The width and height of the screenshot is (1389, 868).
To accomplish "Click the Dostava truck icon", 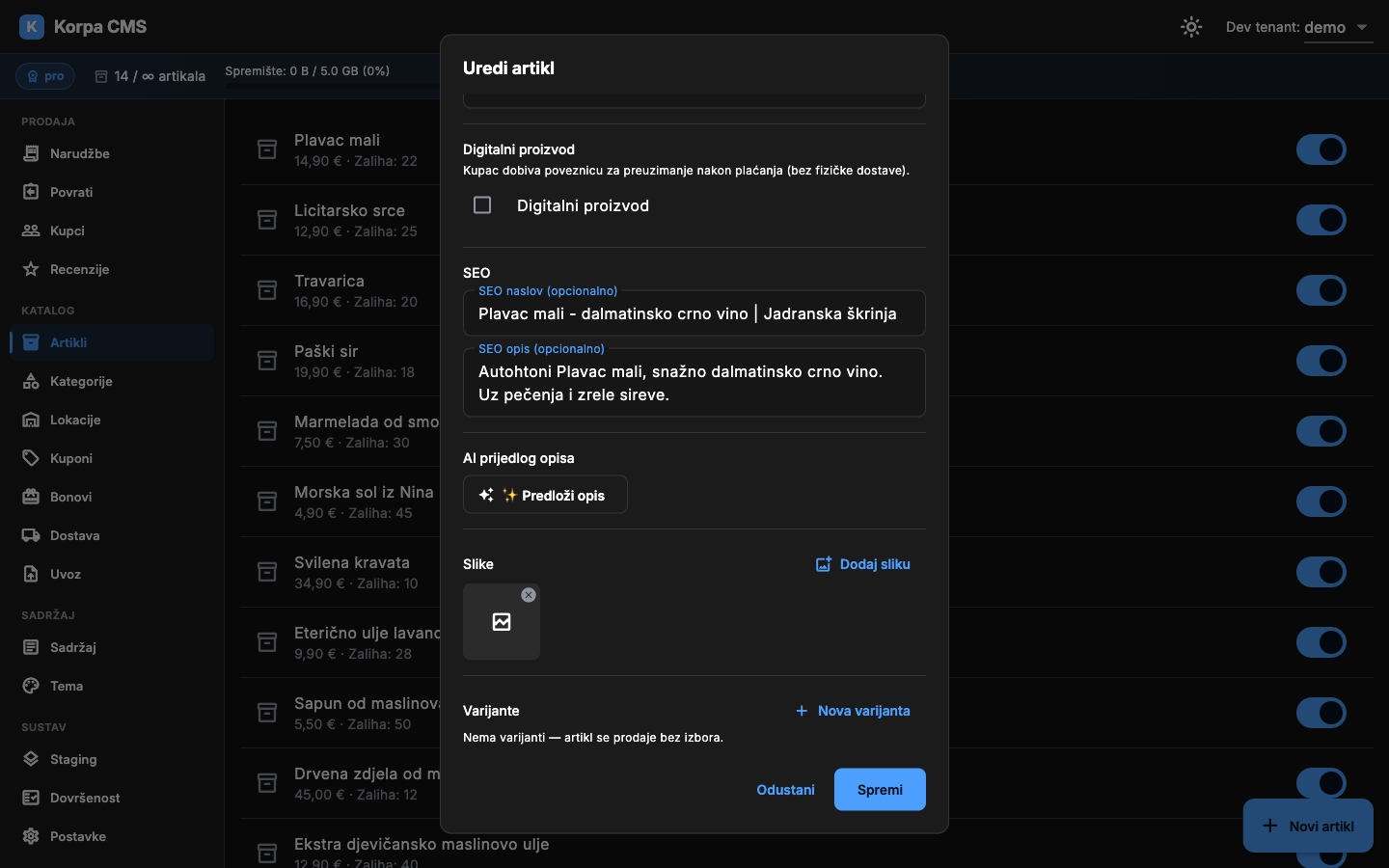I will click(x=31, y=535).
